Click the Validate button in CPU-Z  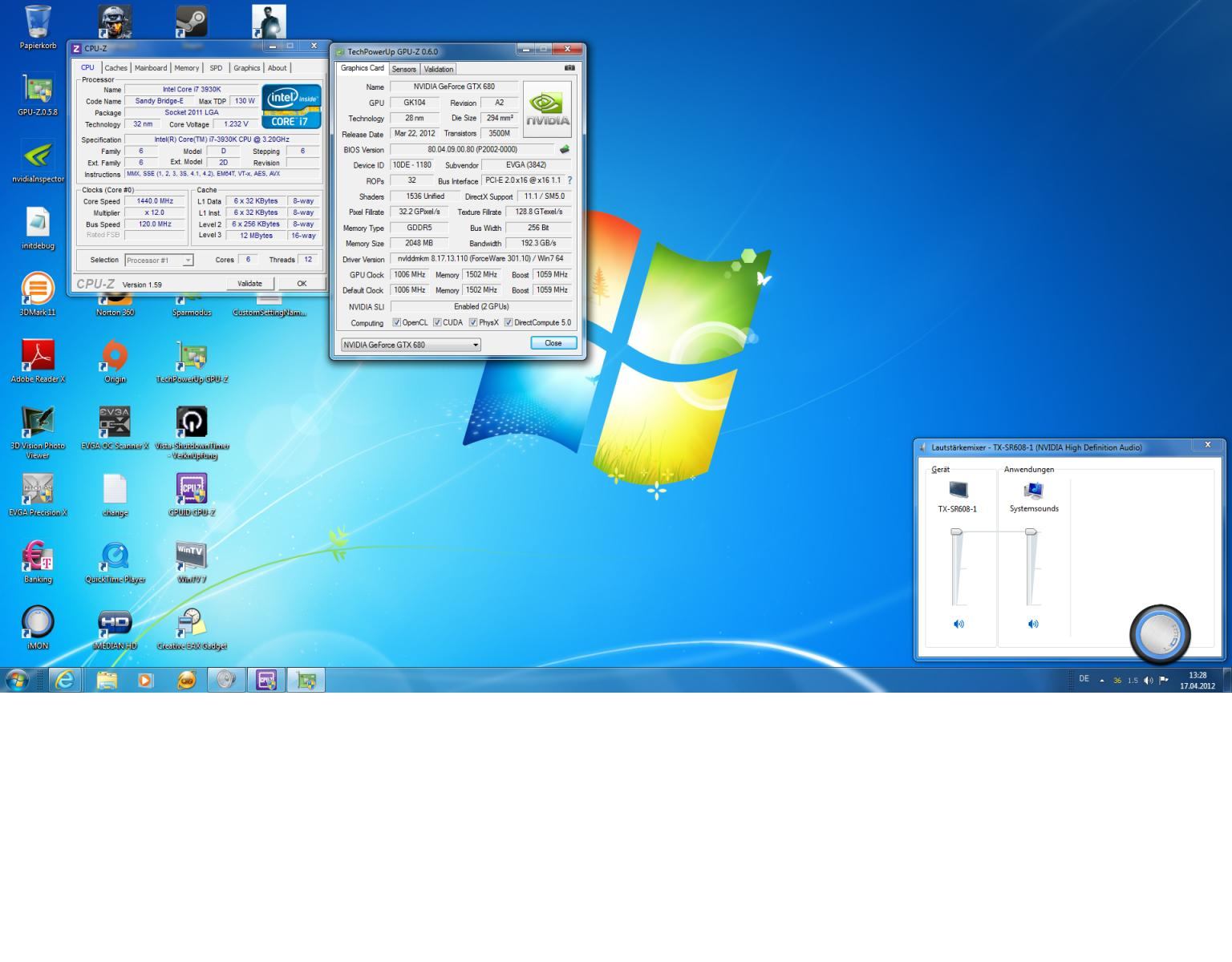tap(250, 283)
